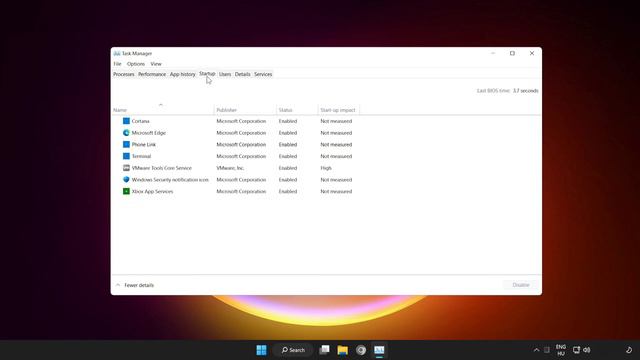Select Windows Security notification icon row name

[x=170, y=180]
